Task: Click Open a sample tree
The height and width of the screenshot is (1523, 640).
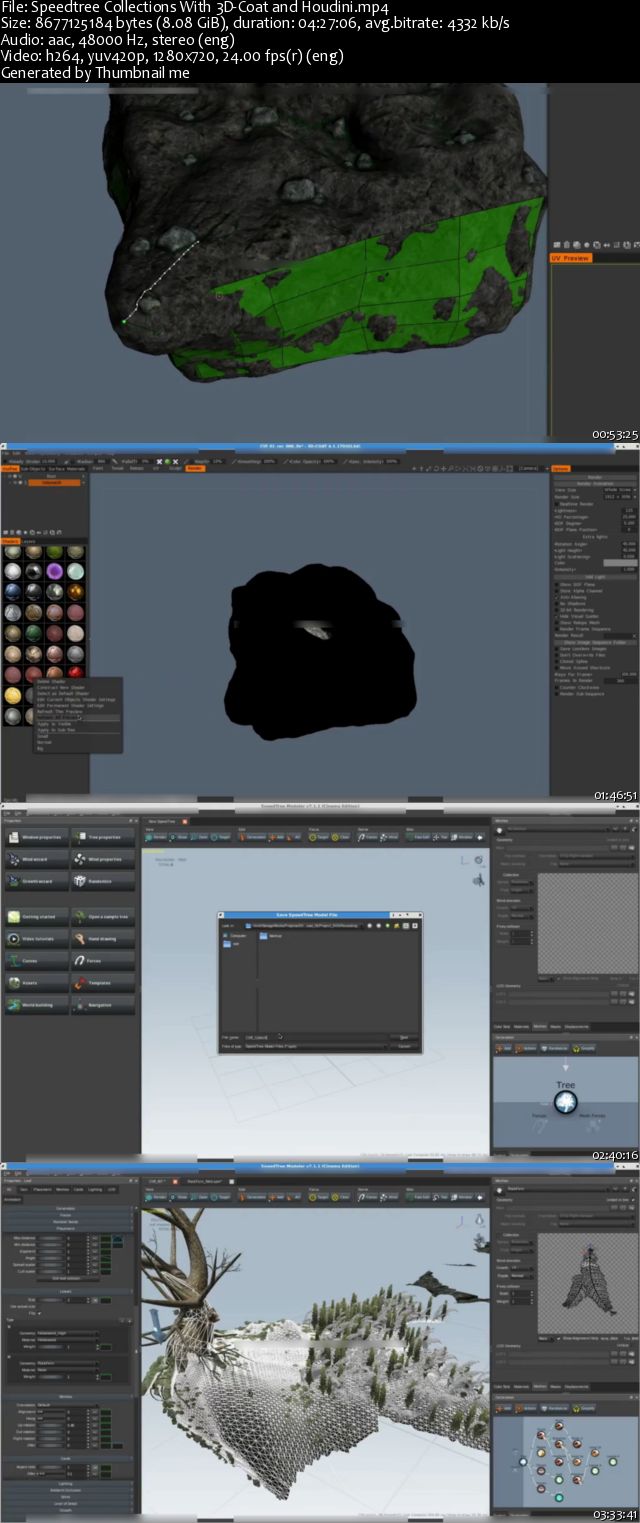Action: [103, 916]
